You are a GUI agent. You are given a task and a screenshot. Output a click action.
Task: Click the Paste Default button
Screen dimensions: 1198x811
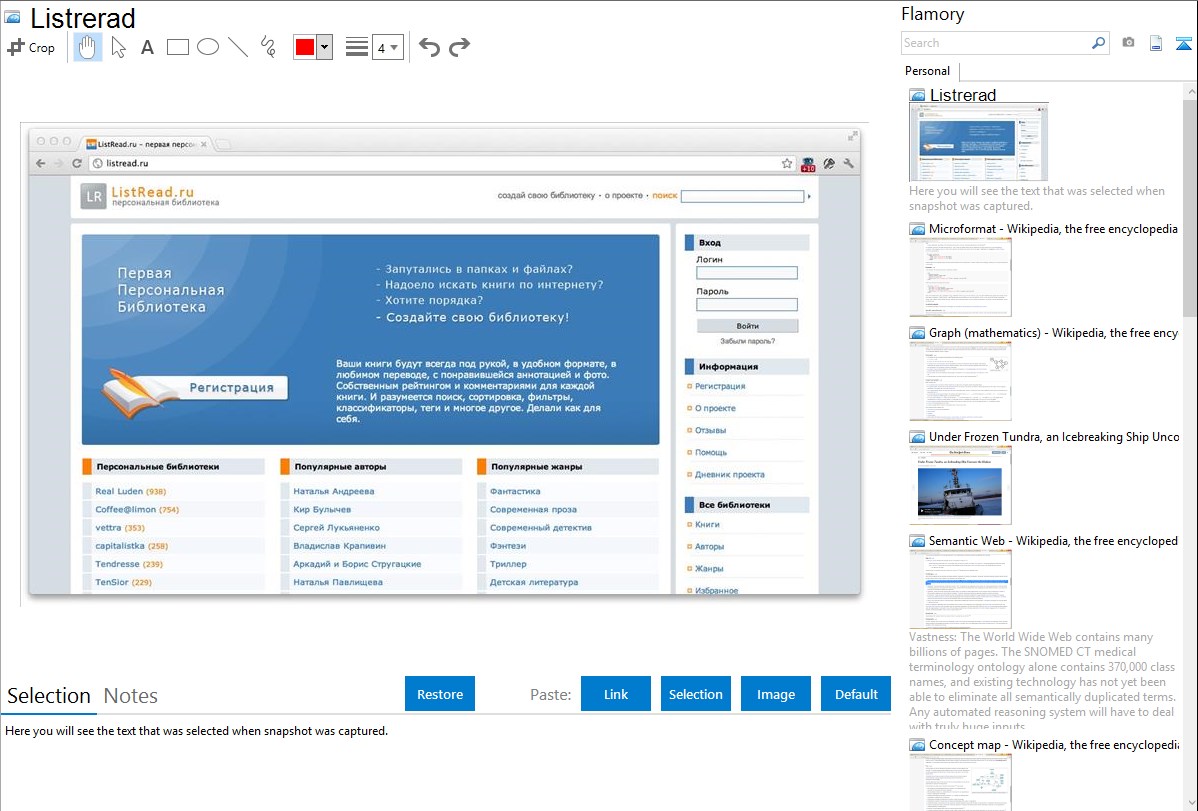click(856, 694)
